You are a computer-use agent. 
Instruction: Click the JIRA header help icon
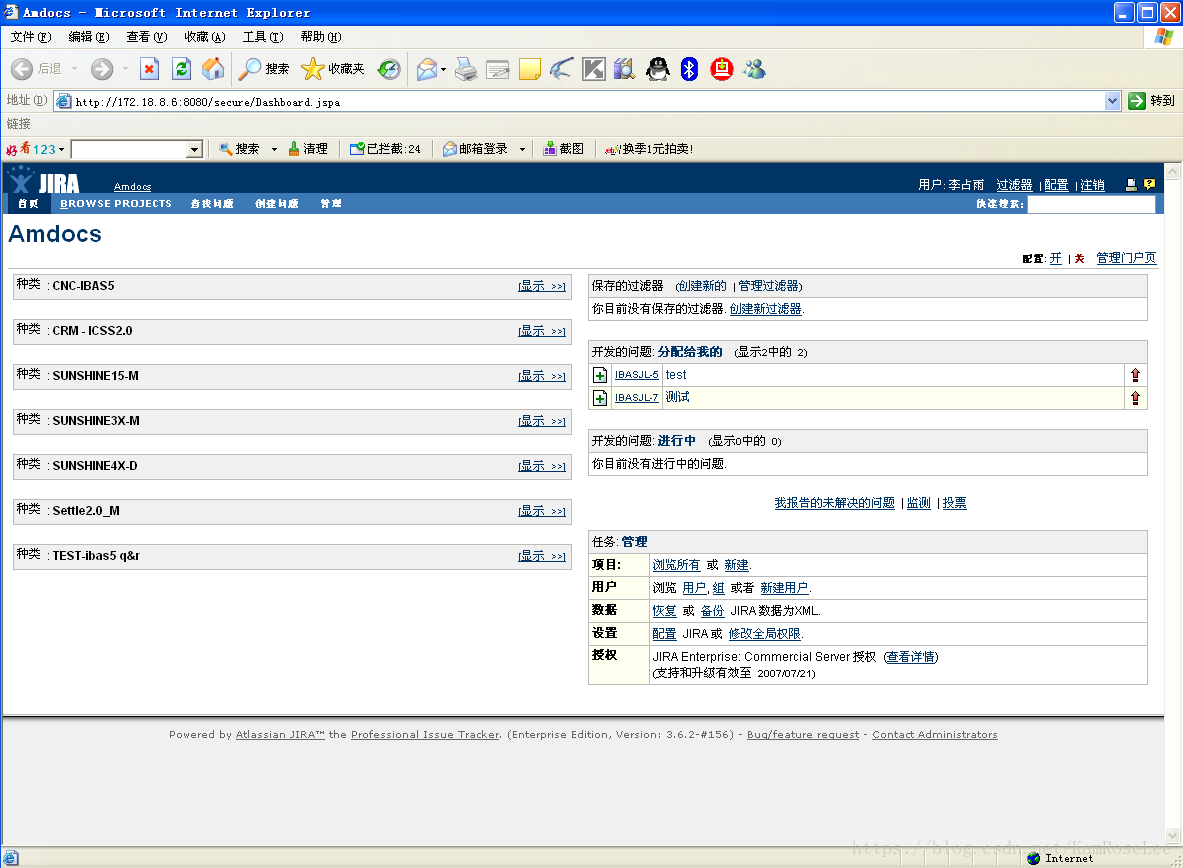click(x=1149, y=184)
